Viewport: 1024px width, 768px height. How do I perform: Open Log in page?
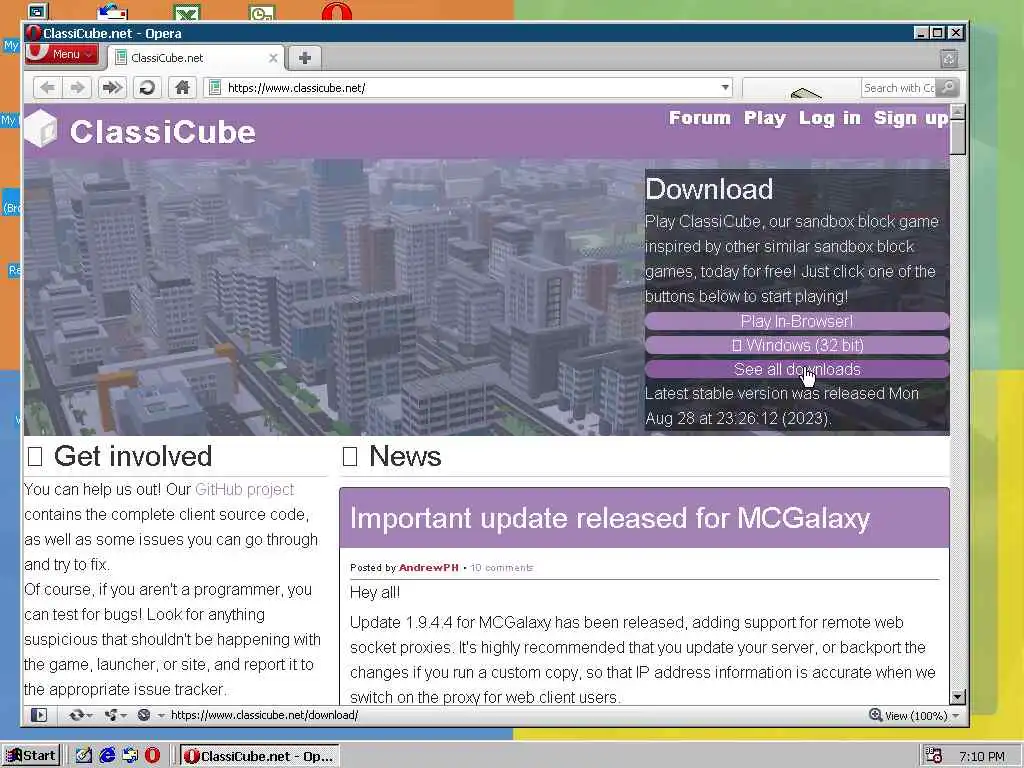(829, 118)
